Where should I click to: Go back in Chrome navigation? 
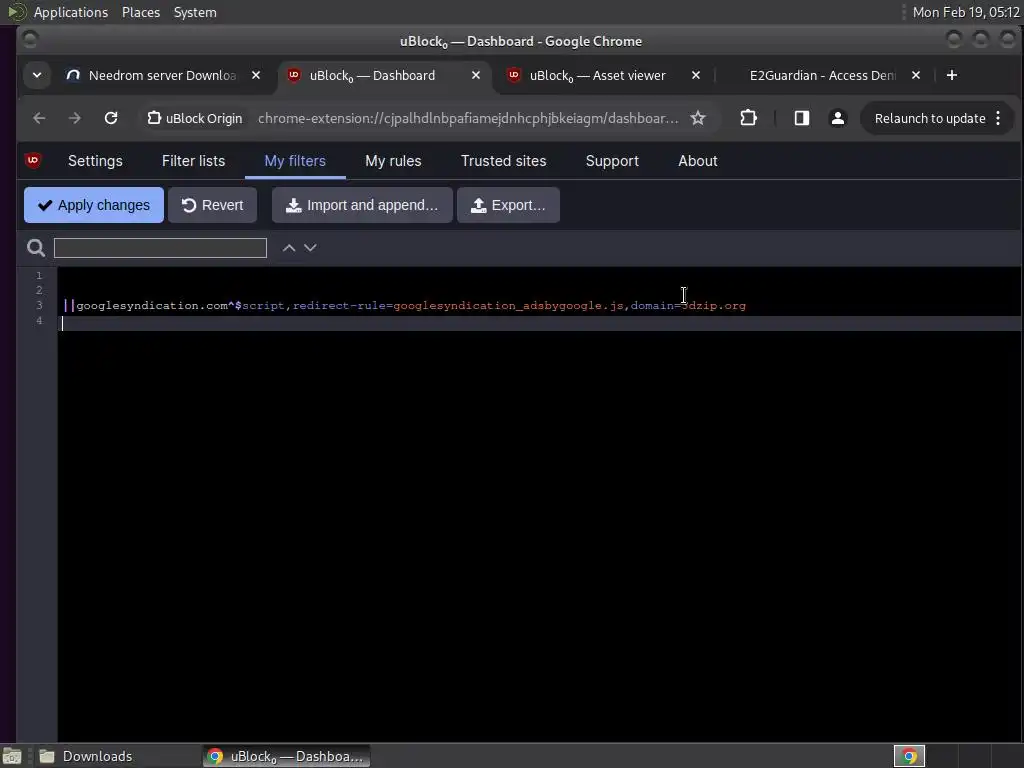39,118
